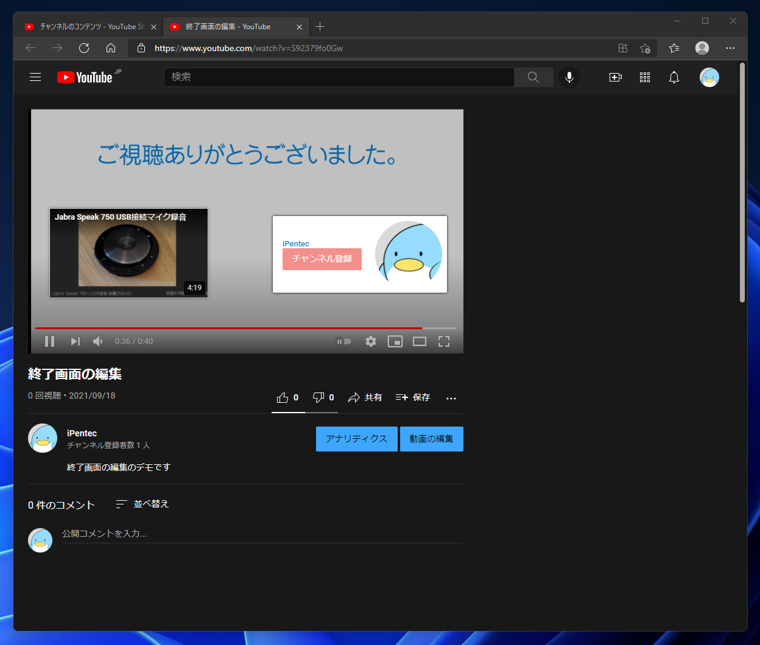Open the iPentec channel name link
The height and width of the screenshot is (645, 760).
(x=81, y=433)
